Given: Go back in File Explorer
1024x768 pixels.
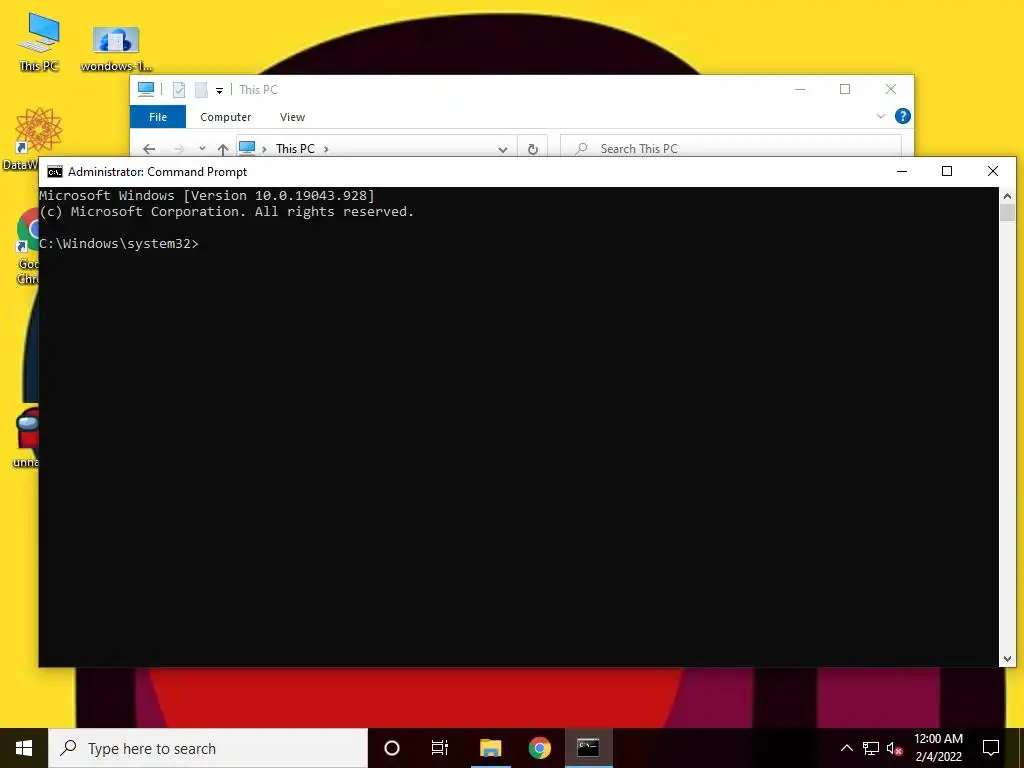Looking at the screenshot, I should click(149, 149).
